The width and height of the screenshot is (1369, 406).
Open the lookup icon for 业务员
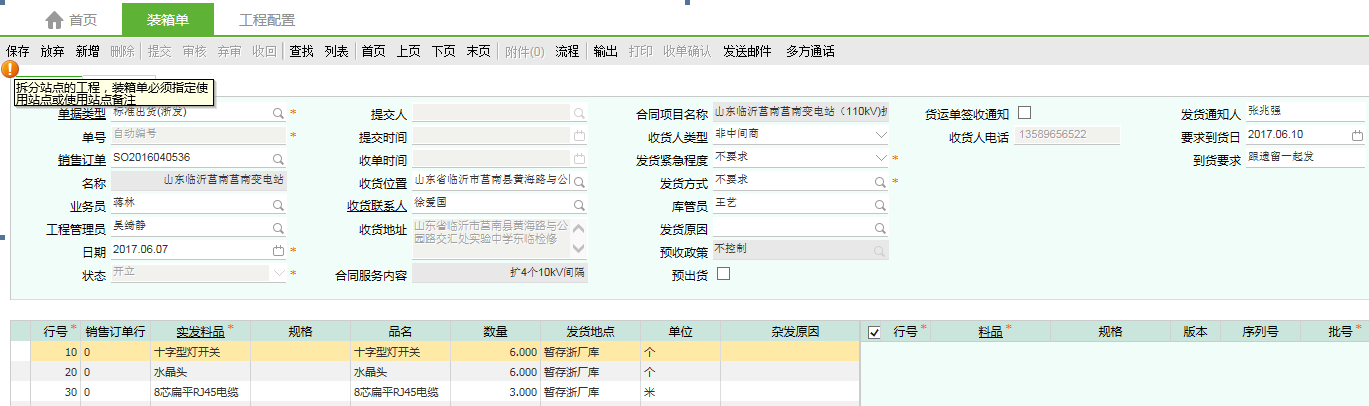(278, 205)
